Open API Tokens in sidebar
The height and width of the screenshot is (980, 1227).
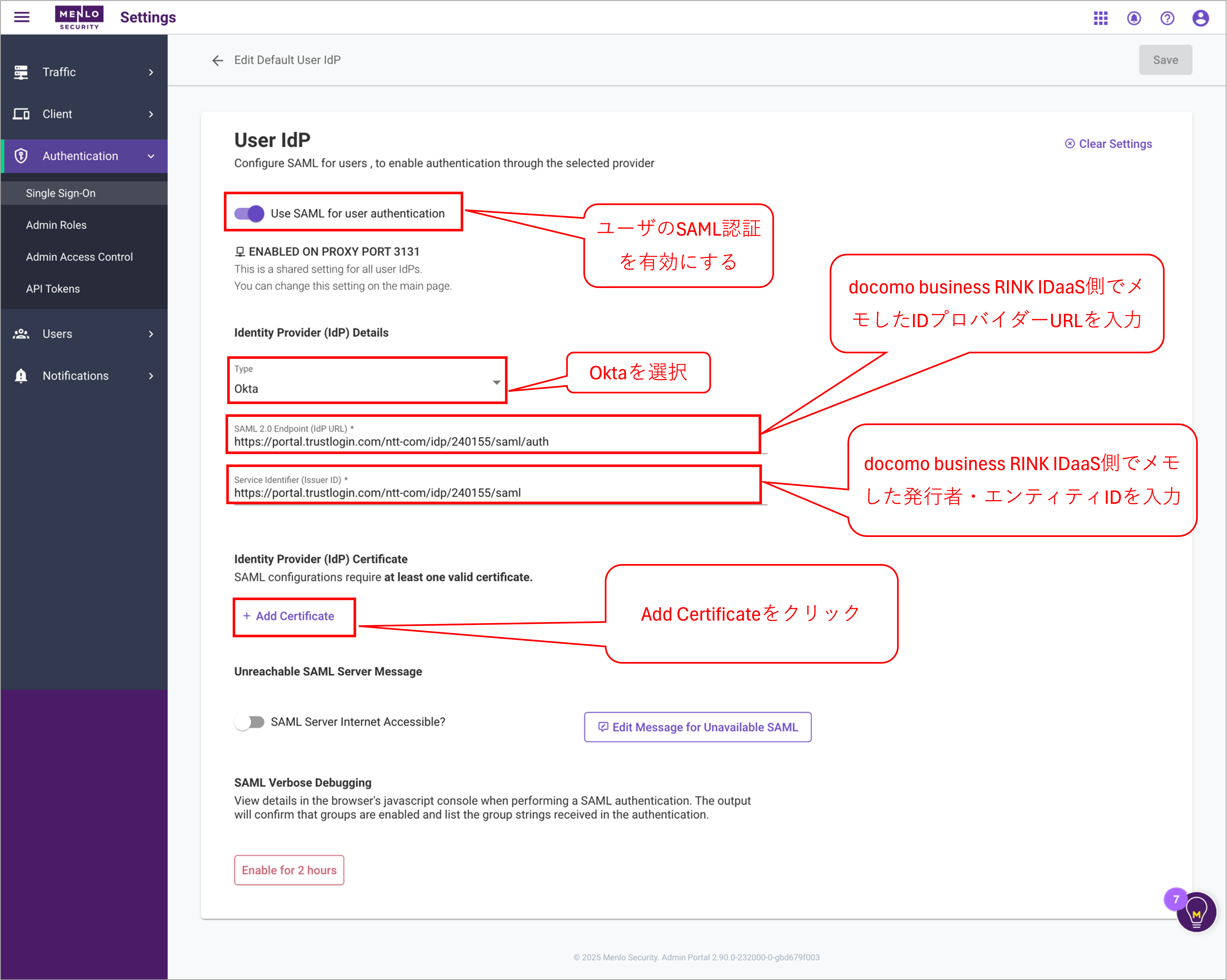pyautogui.click(x=84, y=289)
